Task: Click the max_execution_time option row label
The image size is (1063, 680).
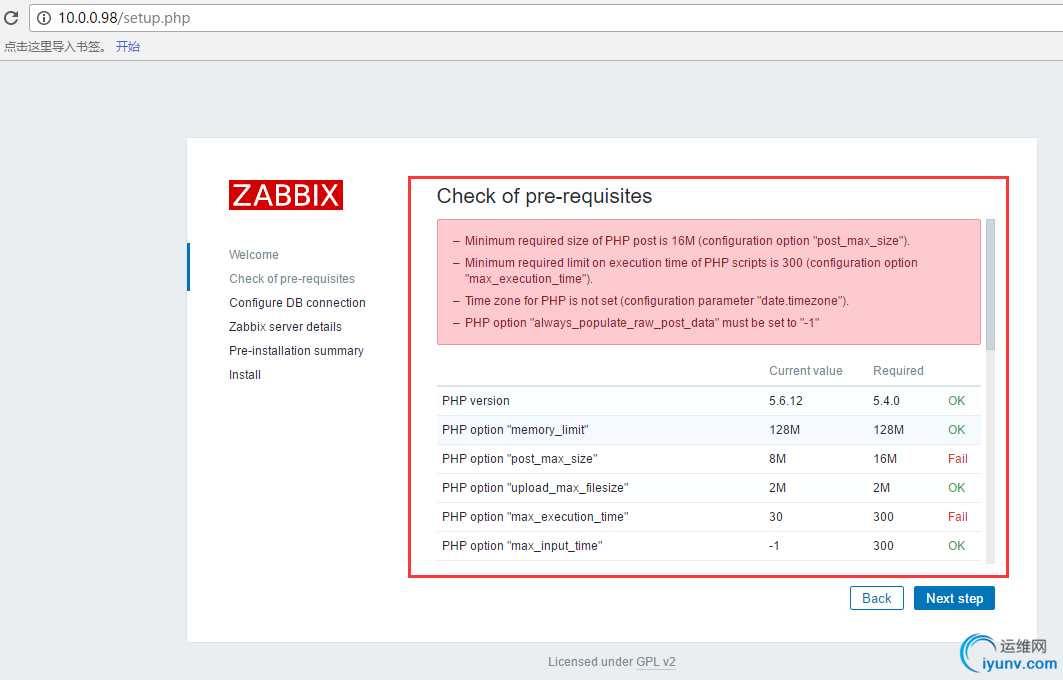Action: pos(535,517)
